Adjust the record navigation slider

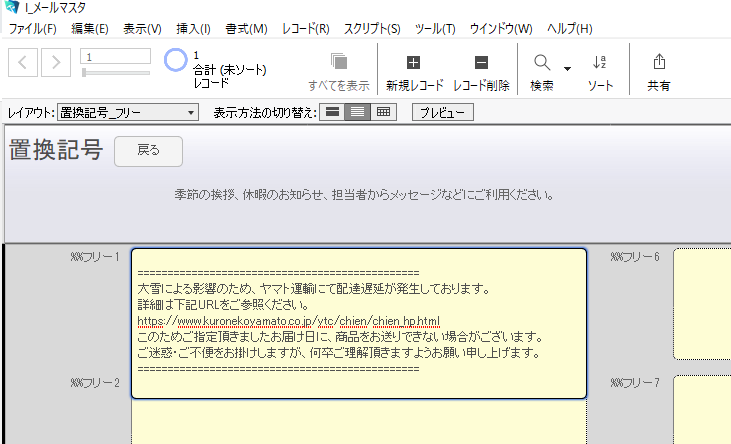[x=116, y=72]
